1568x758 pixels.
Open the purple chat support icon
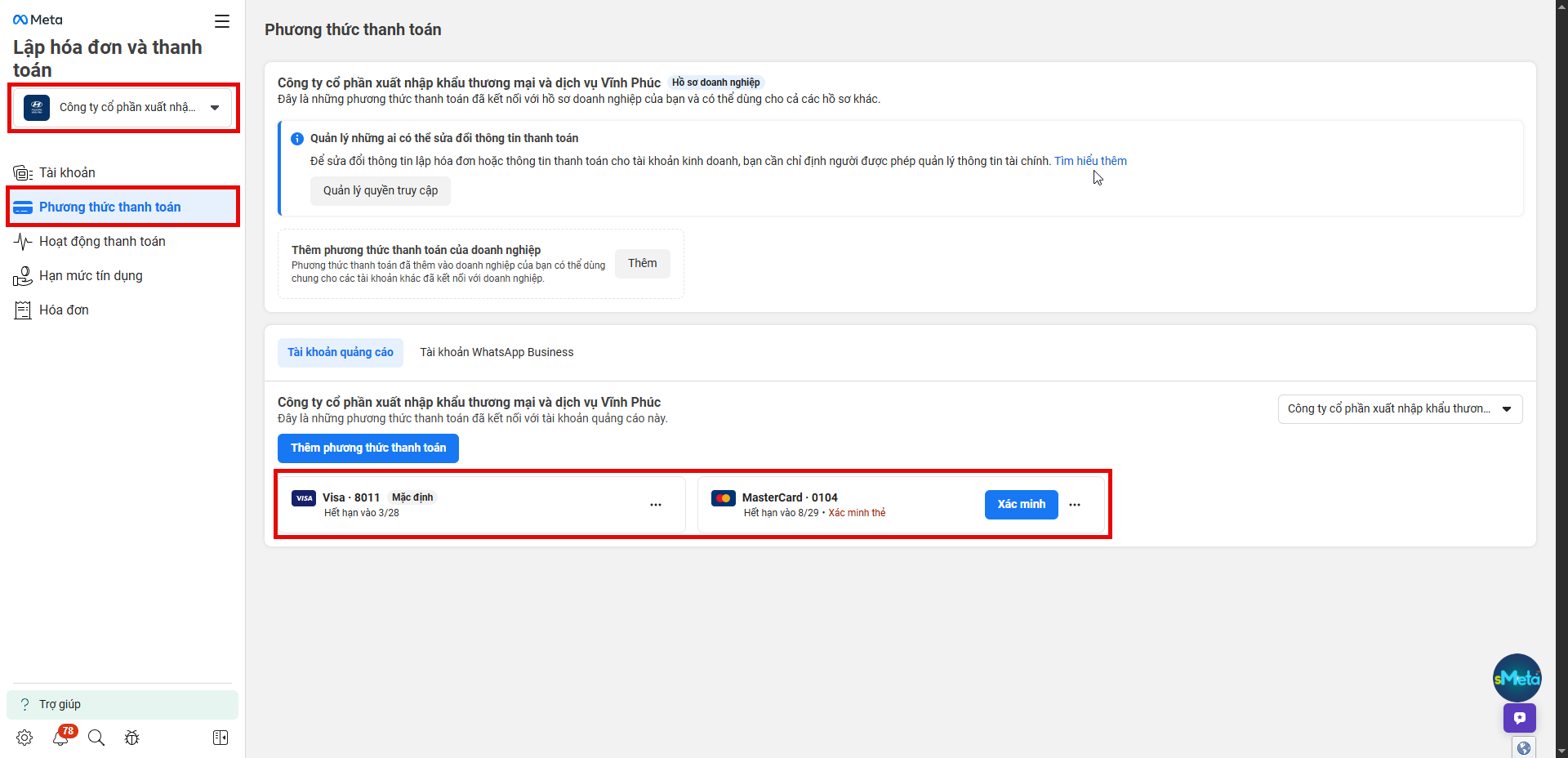click(1519, 718)
